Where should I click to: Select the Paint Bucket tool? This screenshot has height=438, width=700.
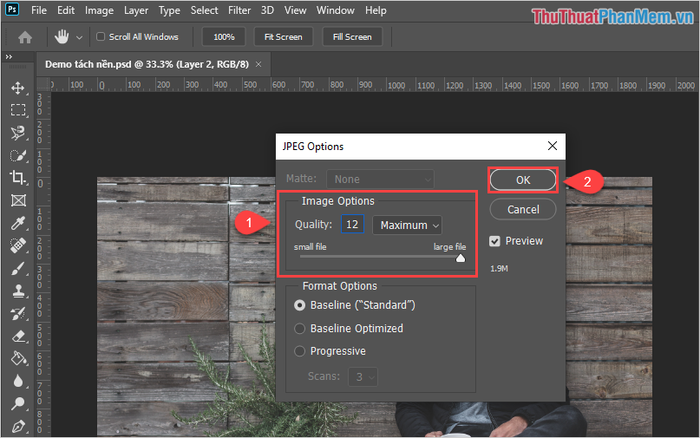tap(18, 359)
